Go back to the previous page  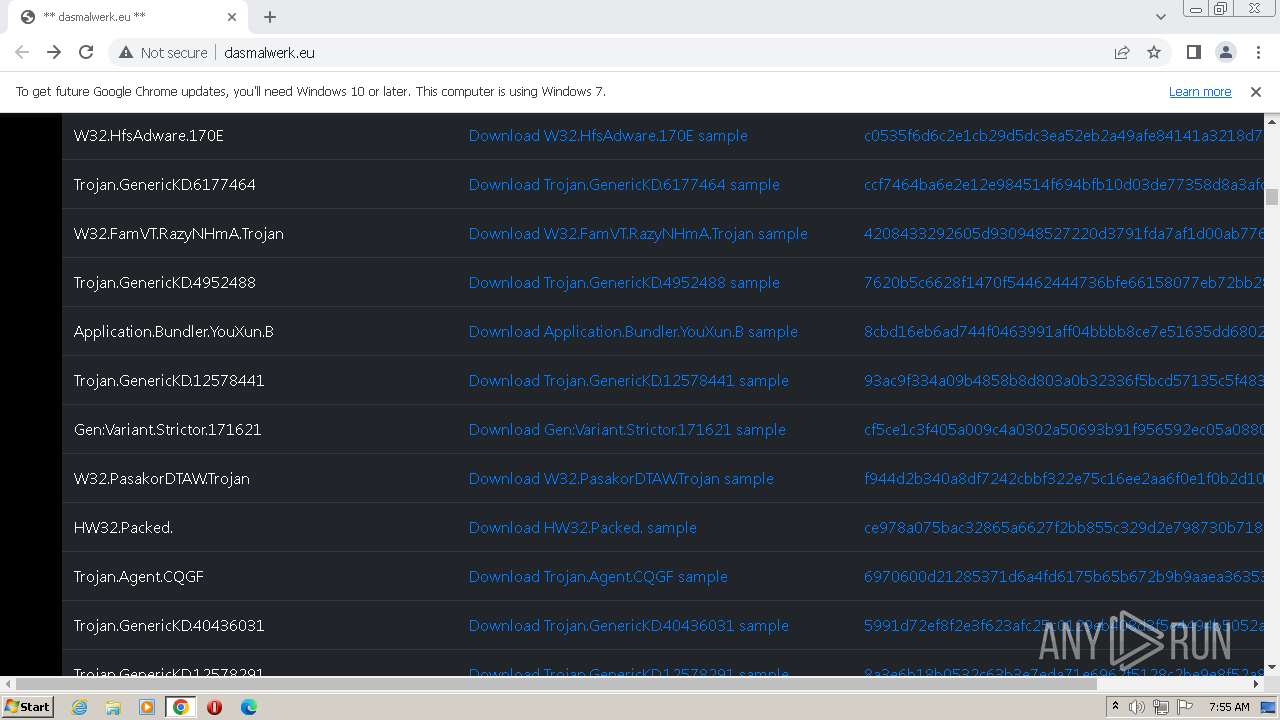(22, 52)
